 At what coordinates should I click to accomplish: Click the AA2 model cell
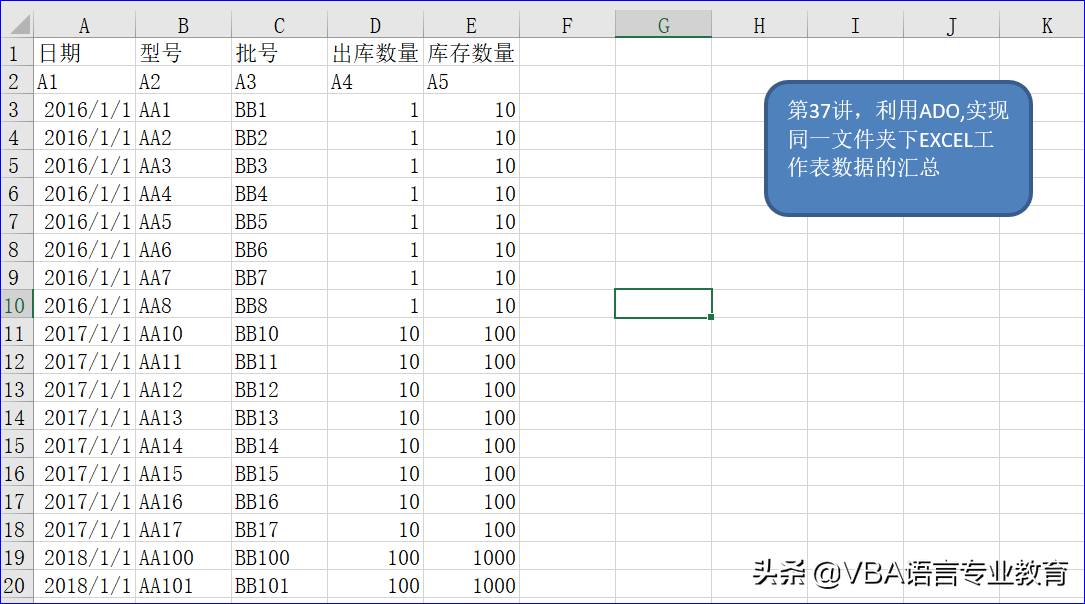pyautogui.click(x=183, y=137)
